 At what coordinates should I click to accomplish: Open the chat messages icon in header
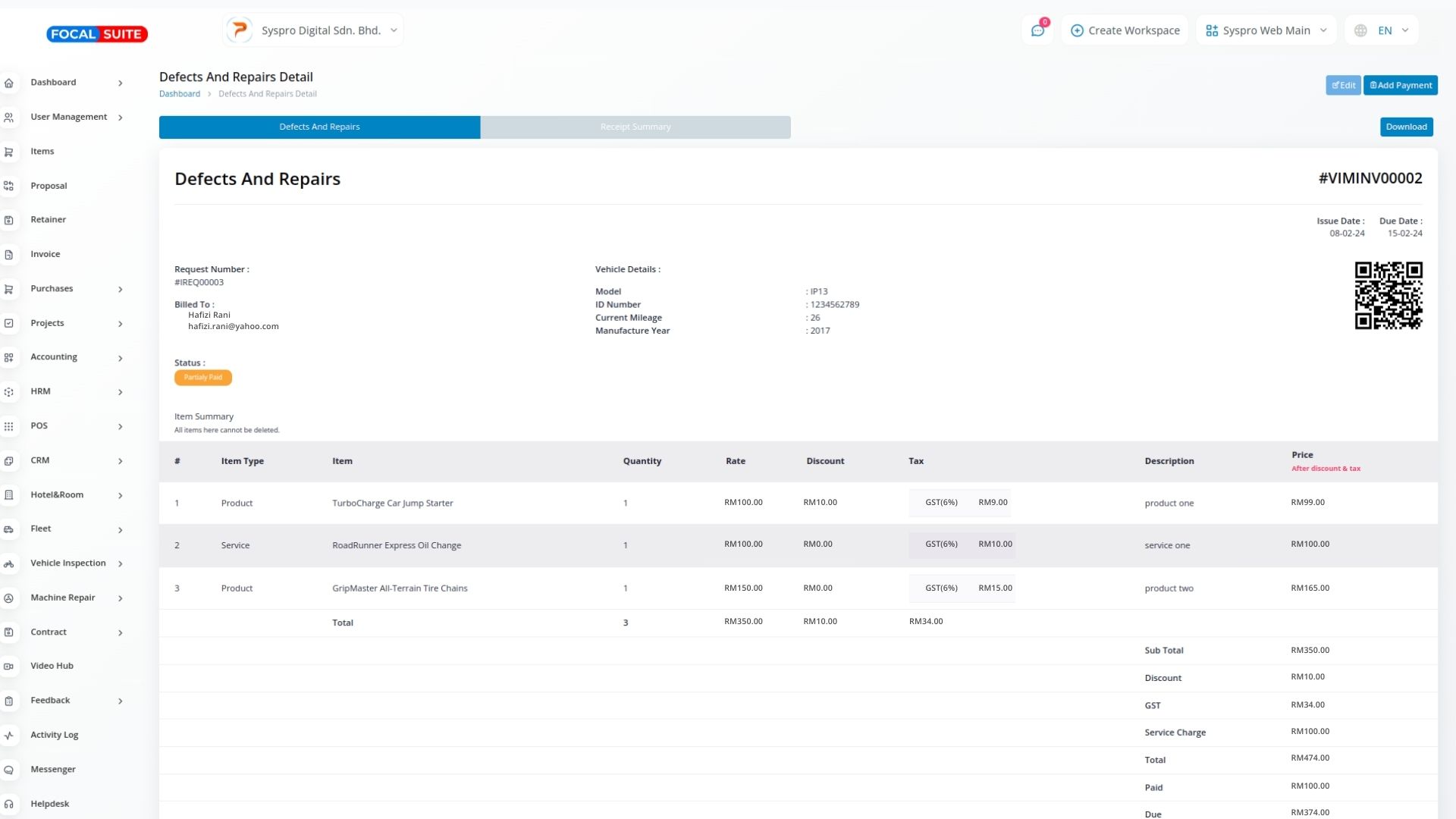click(1037, 30)
